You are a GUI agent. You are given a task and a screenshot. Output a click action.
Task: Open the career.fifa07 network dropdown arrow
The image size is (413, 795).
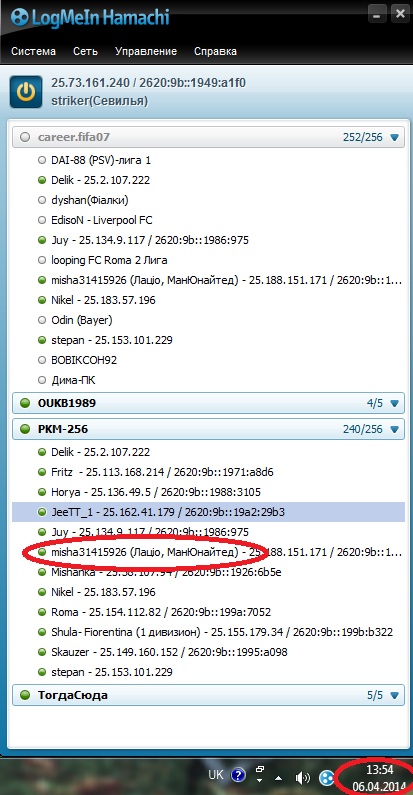(395, 137)
